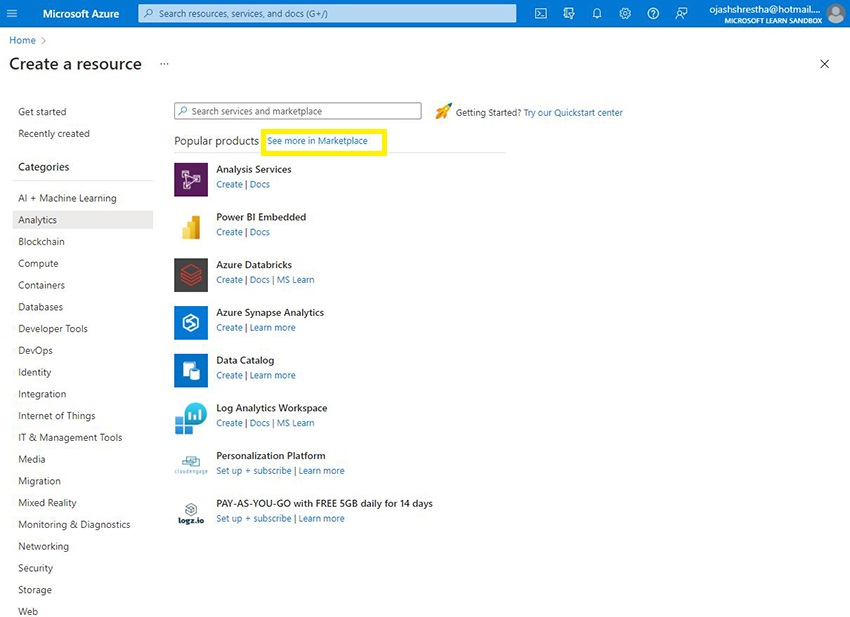Choose the Migration category
The height and width of the screenshot is (617, 850).
click(40, 481)
